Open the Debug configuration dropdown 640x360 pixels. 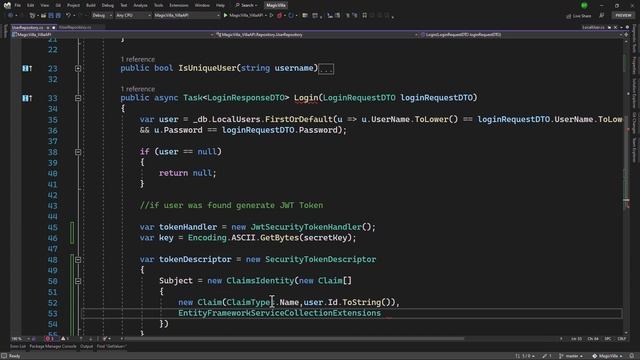102,16
